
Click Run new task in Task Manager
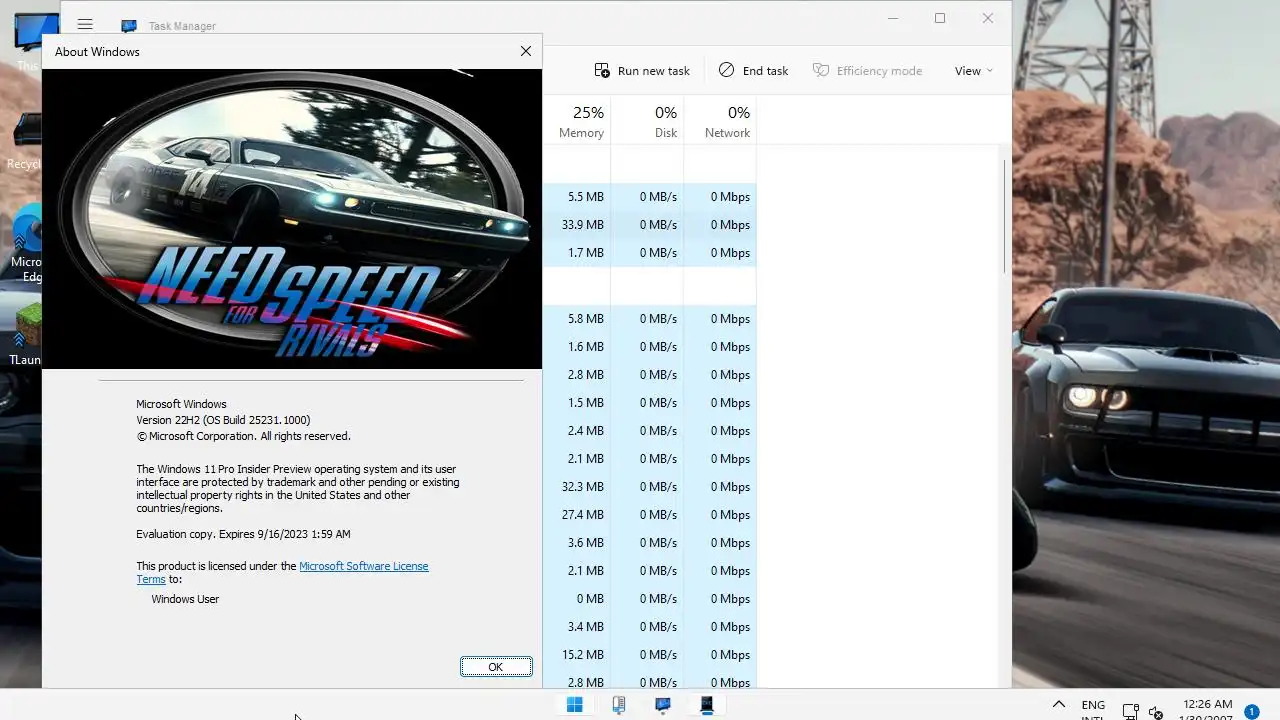(642, 71)
